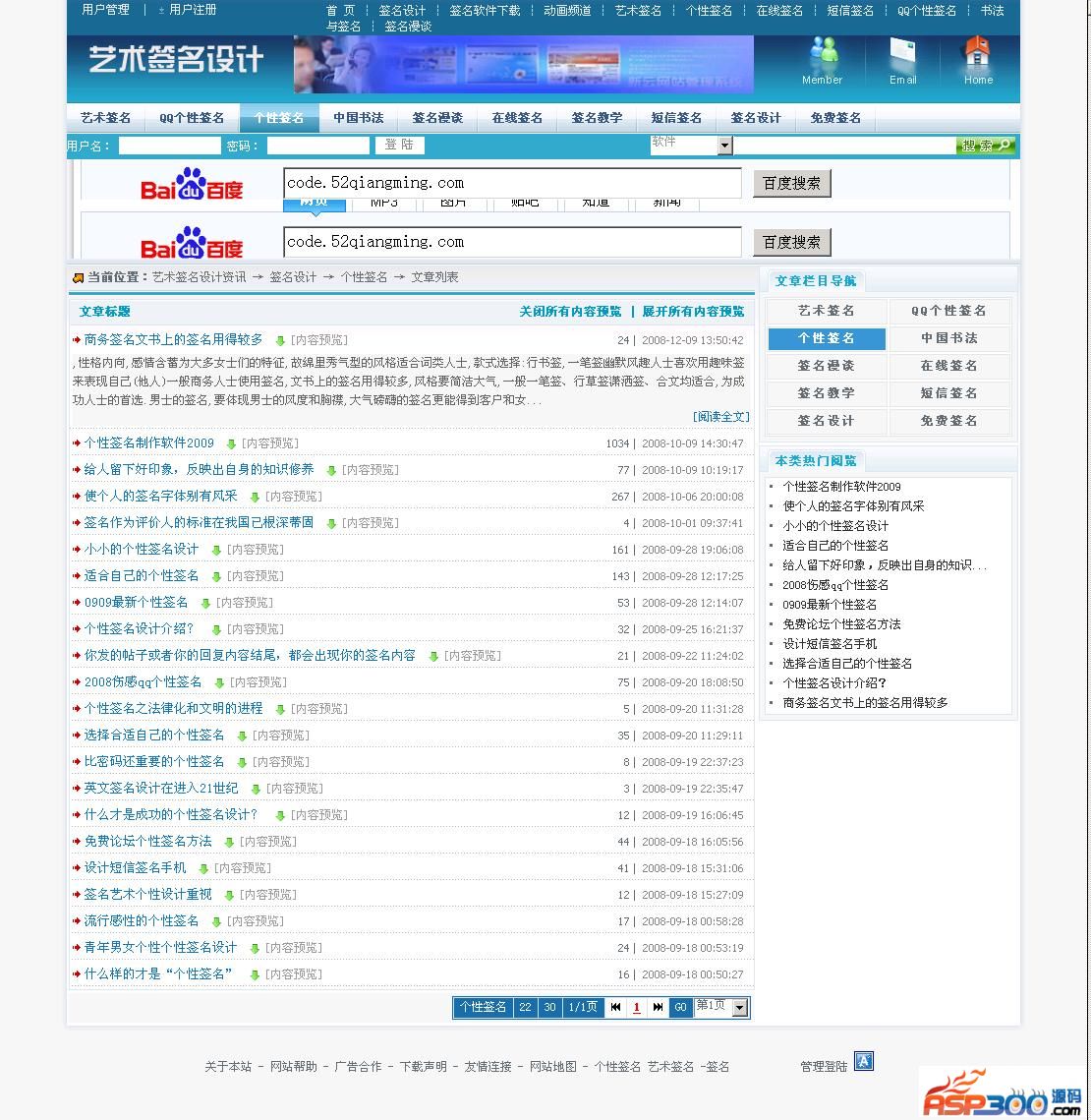Select the 免费签名 main nav tab
The image size is (1091, 1120).
(x=835, y=118)
